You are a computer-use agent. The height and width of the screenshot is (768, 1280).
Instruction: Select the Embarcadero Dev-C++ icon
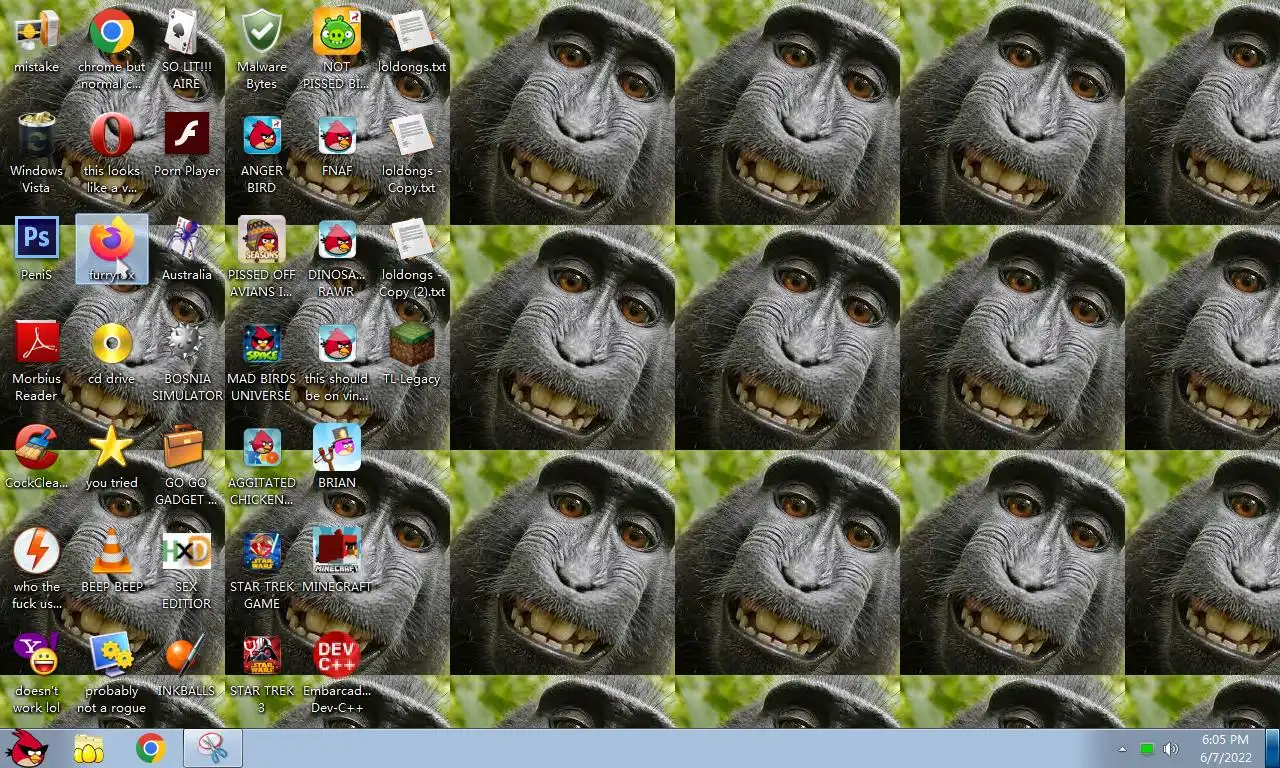337,674
